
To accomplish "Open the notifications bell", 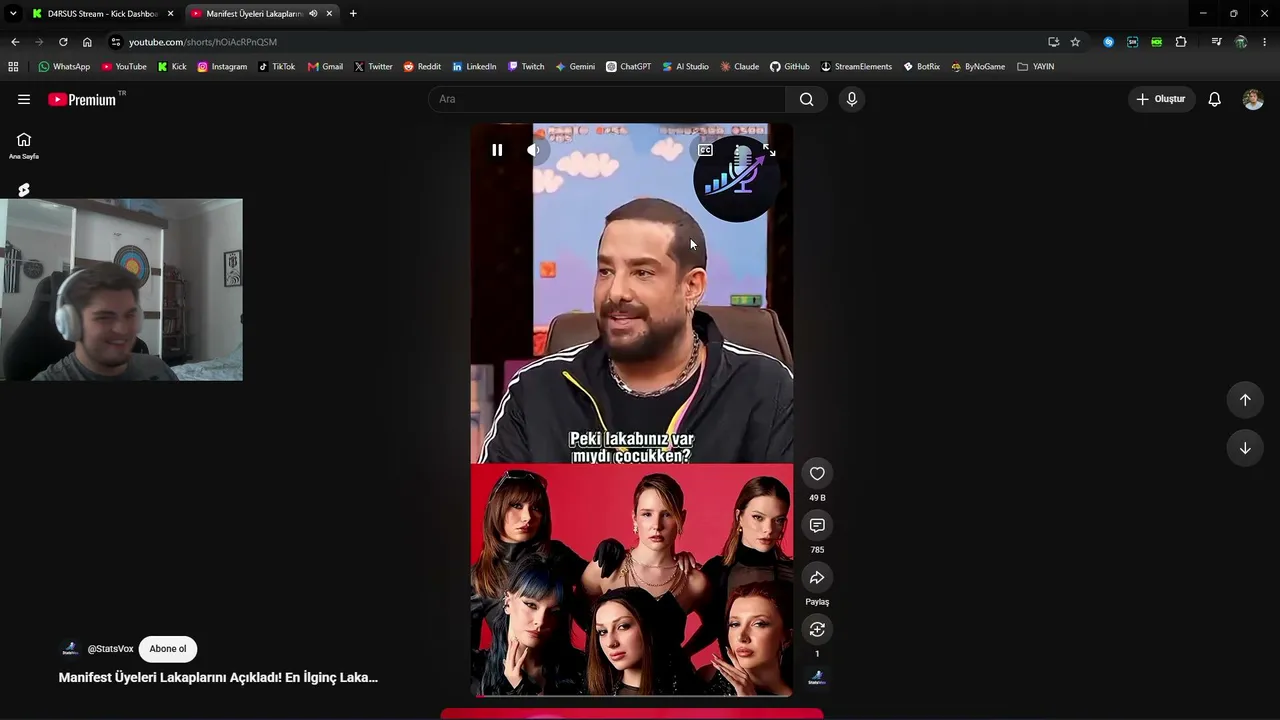I will pyautogui.click(x=1215, y=99).
